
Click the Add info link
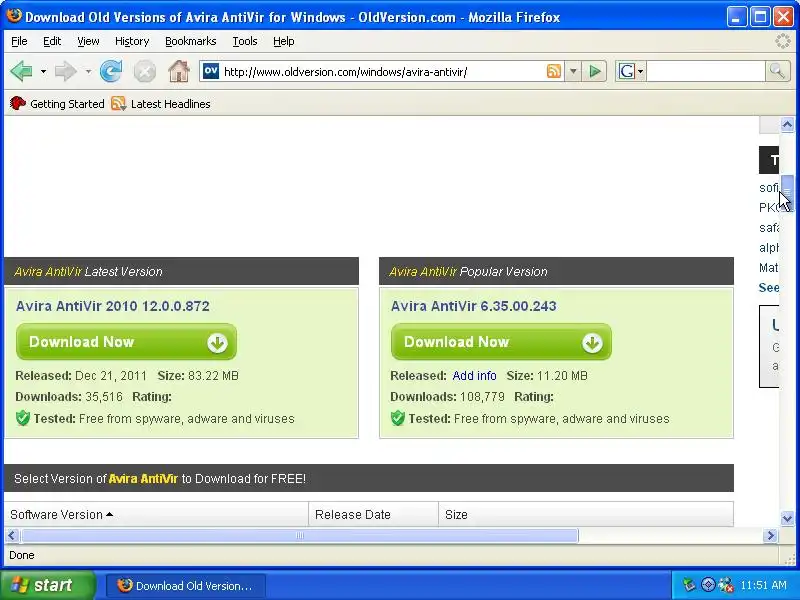pyautogui.click(x=474, y=376)
